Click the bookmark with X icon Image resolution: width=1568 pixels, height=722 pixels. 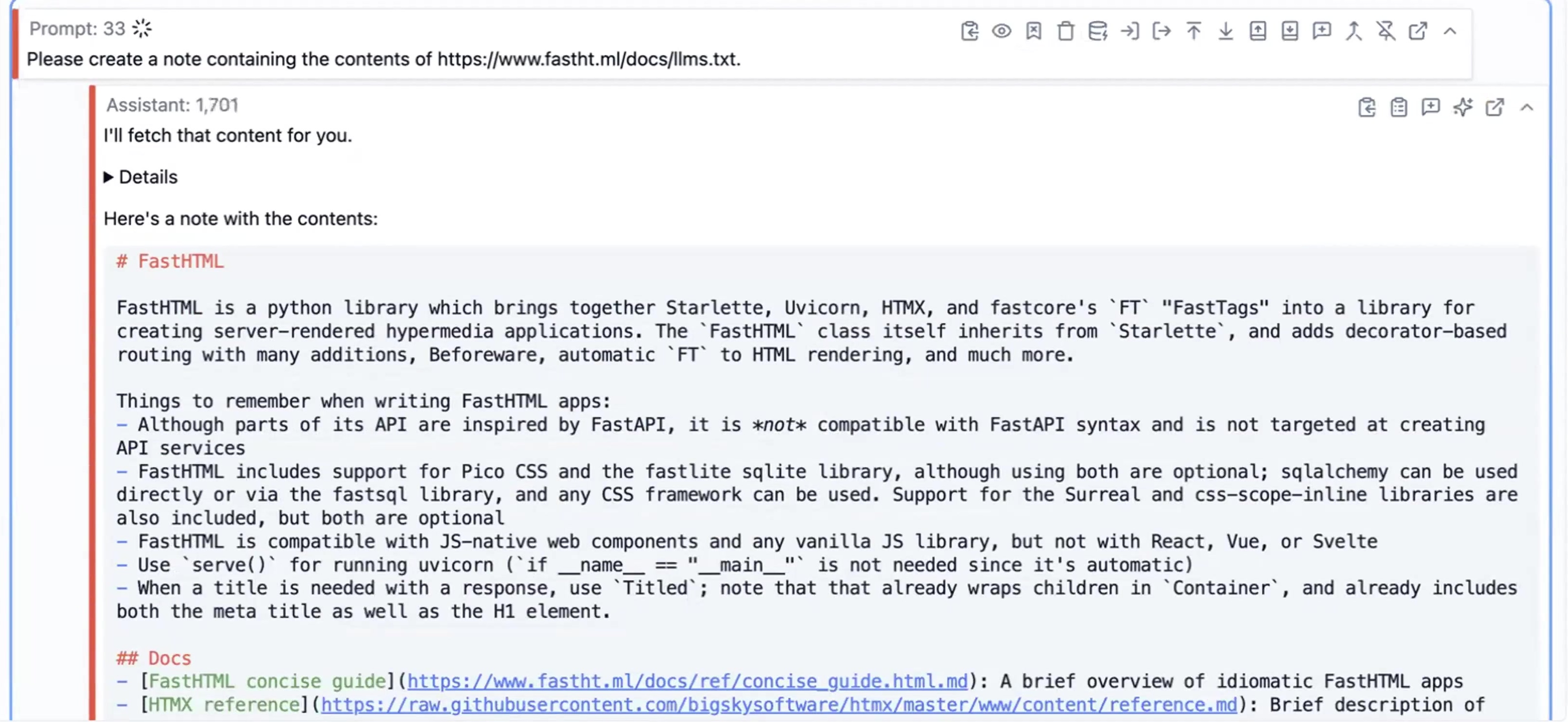(1034, 31)
